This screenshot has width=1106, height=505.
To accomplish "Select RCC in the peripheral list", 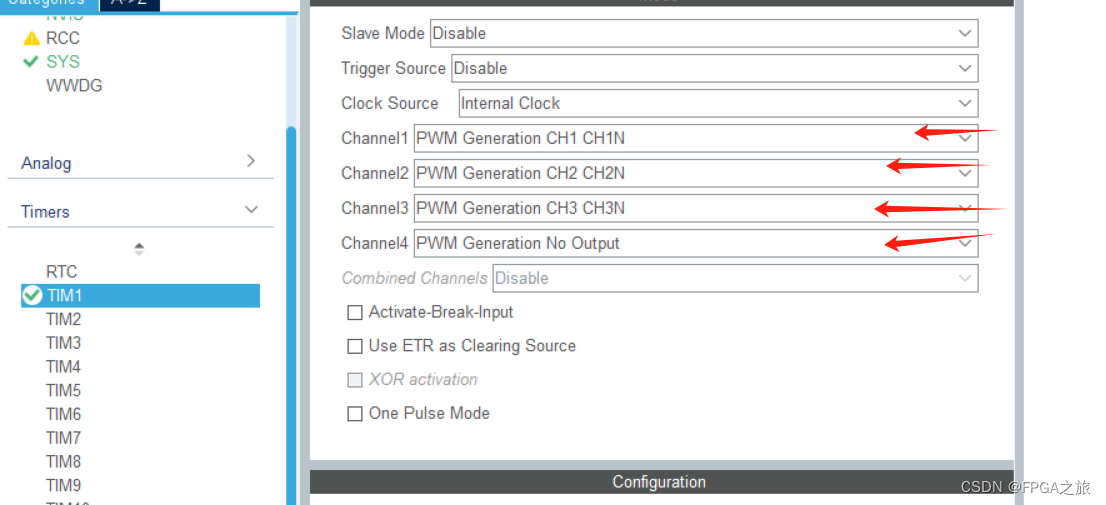I will (x=63, y=38).
